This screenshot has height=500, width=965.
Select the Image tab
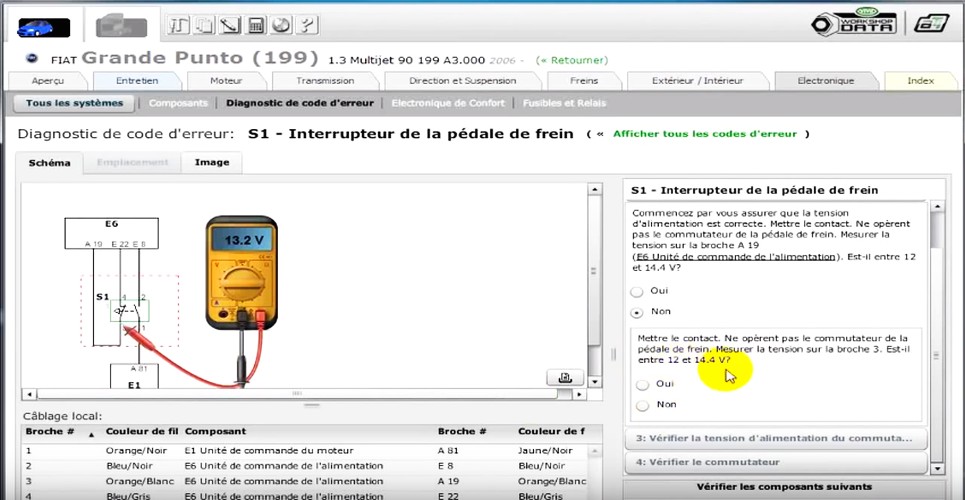click(x=212, y=163)
